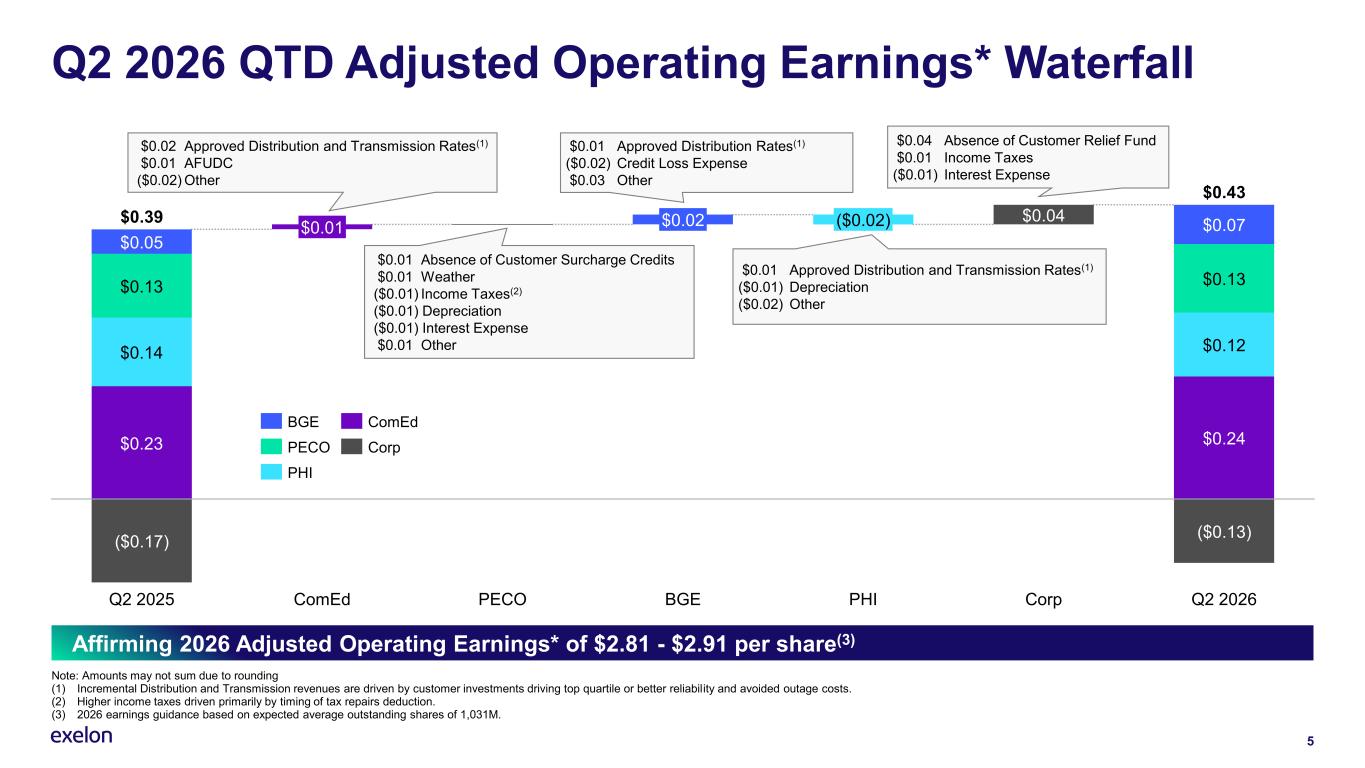Viewport: 1365px width, 768px height.
Task: Click the BGE axis label under the chart
Action: [683, 600]
